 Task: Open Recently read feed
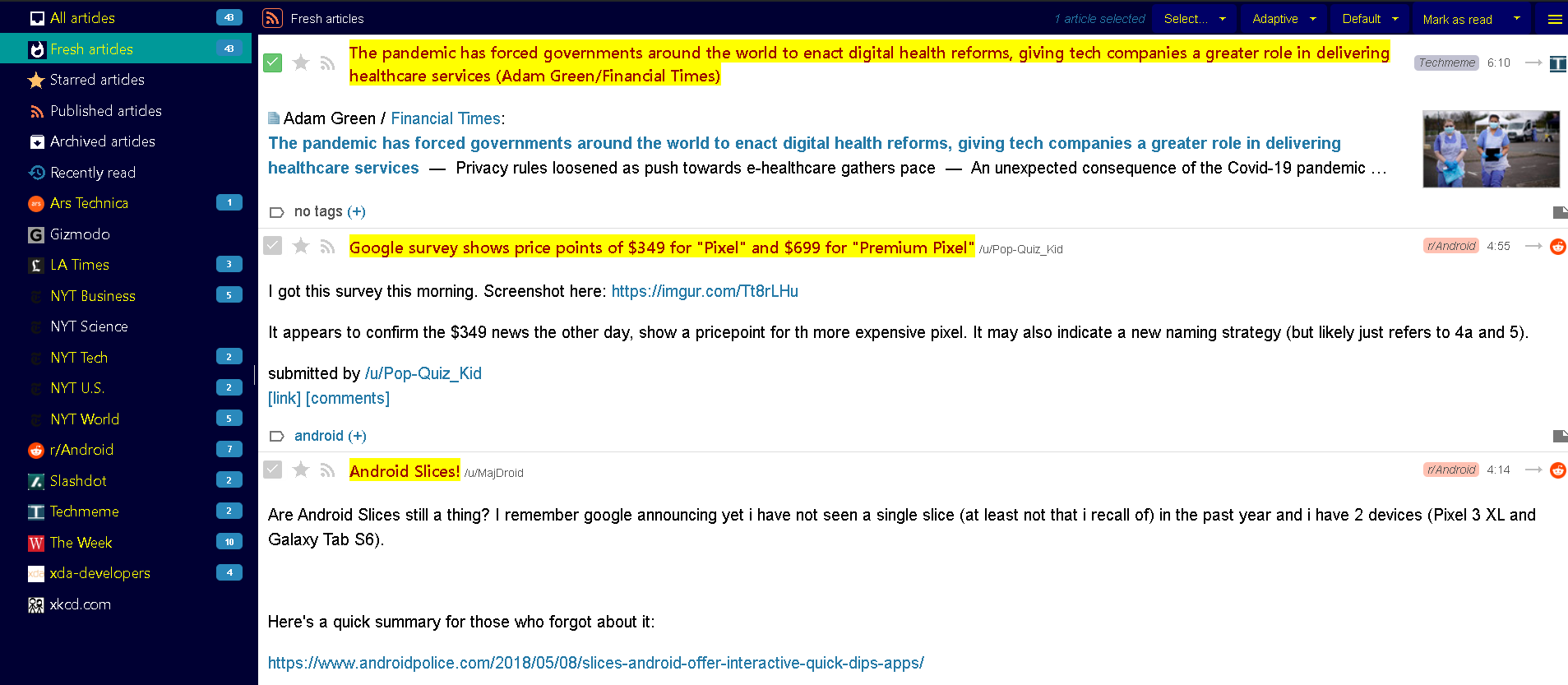pos(126,173)
